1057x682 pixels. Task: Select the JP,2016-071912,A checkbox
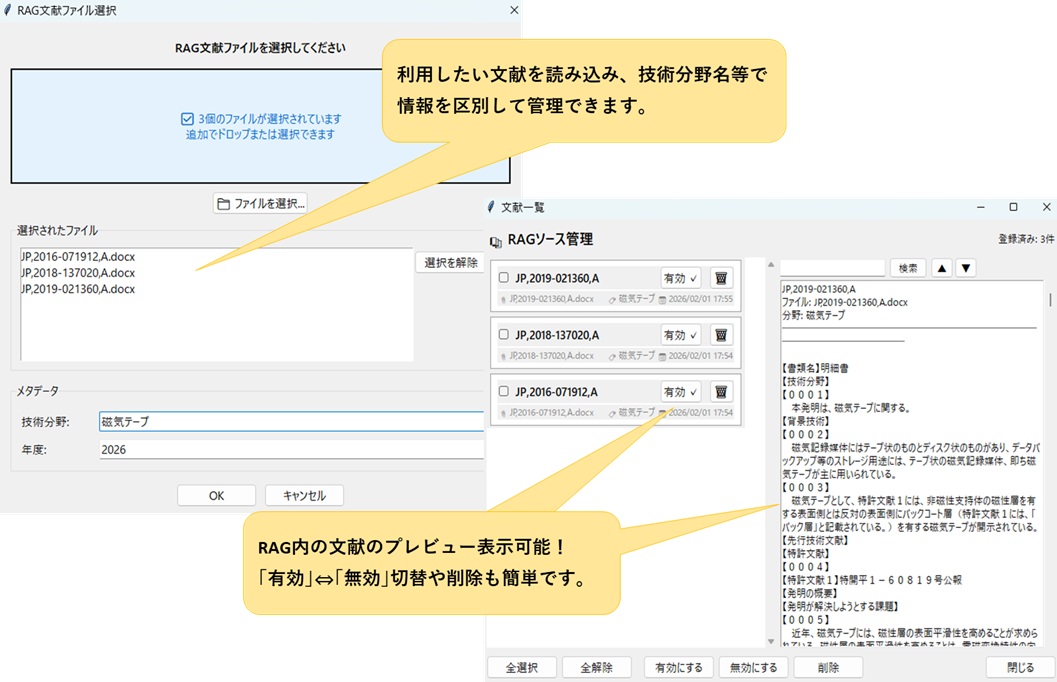point(504,392)
